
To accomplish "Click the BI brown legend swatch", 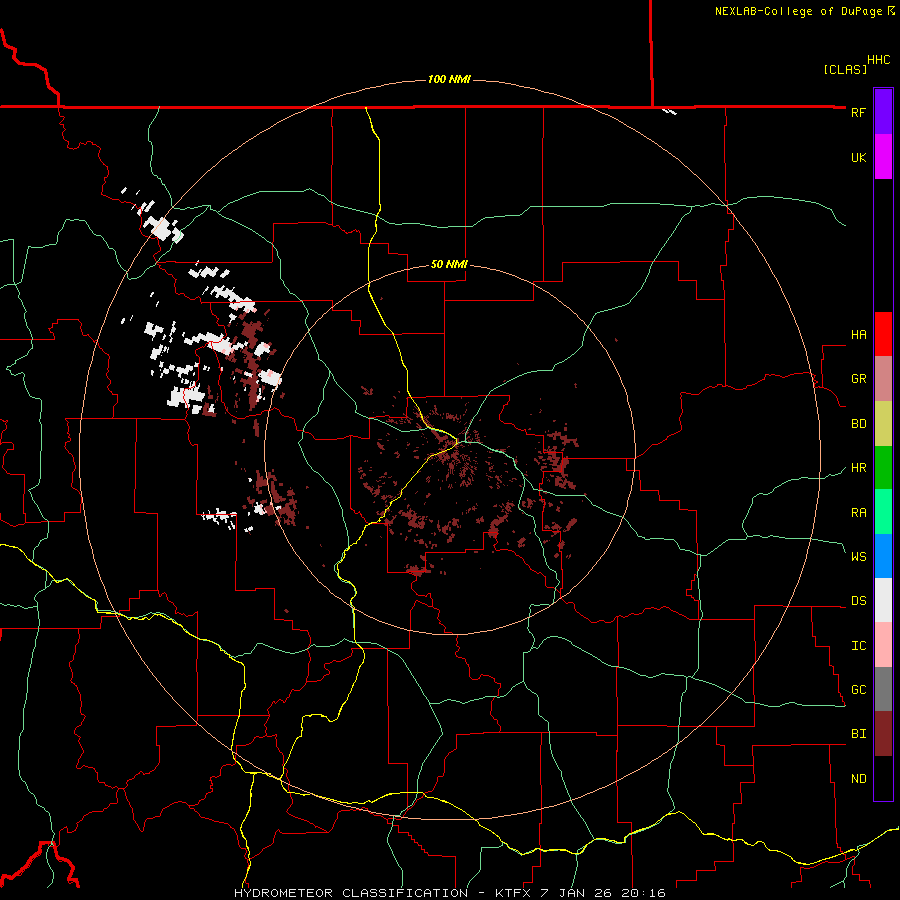I will 883,734.
